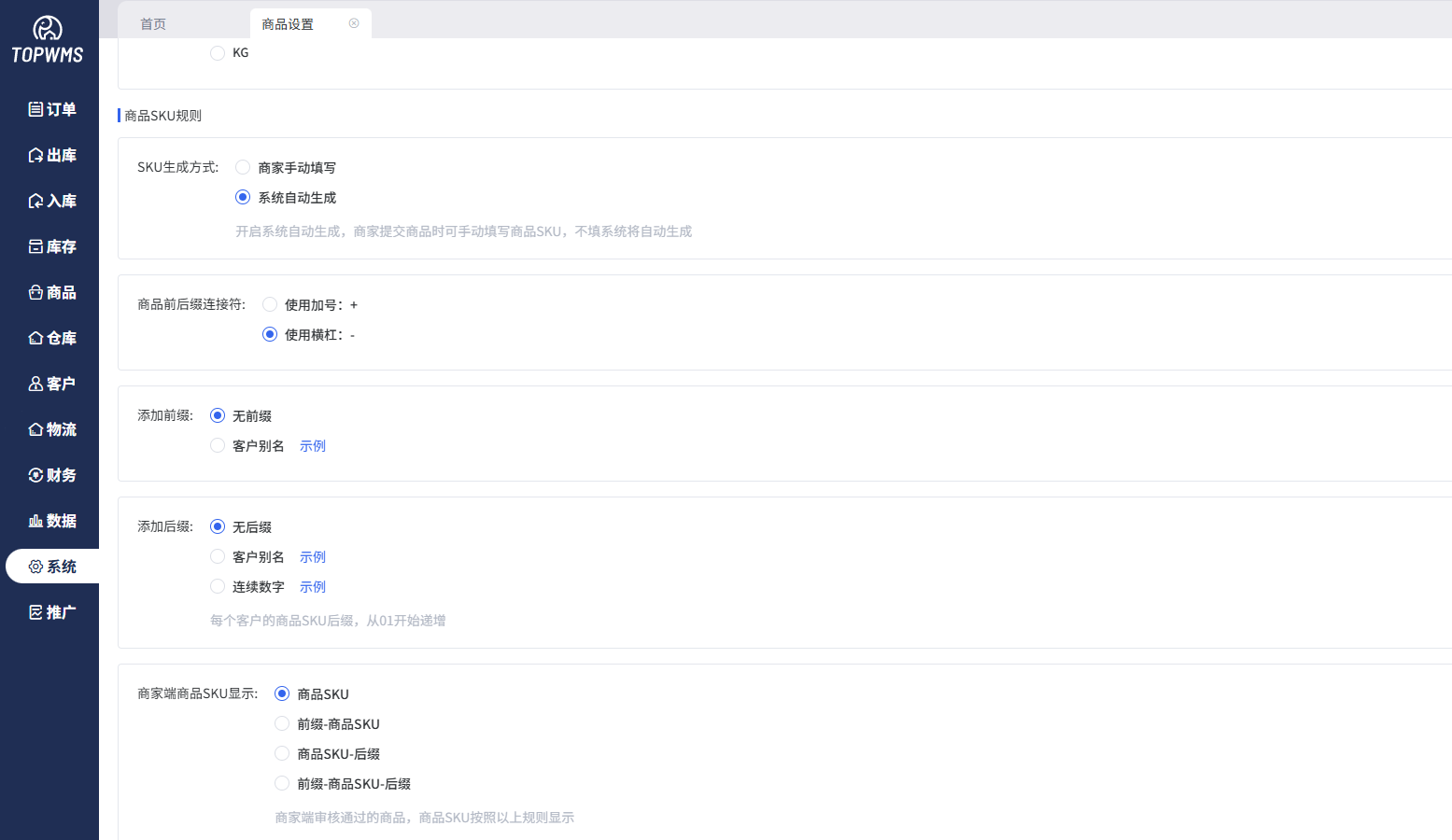Open the 订单 (Orders) sidebar icon
The image size is (1452, 840).
pos(35,109)
